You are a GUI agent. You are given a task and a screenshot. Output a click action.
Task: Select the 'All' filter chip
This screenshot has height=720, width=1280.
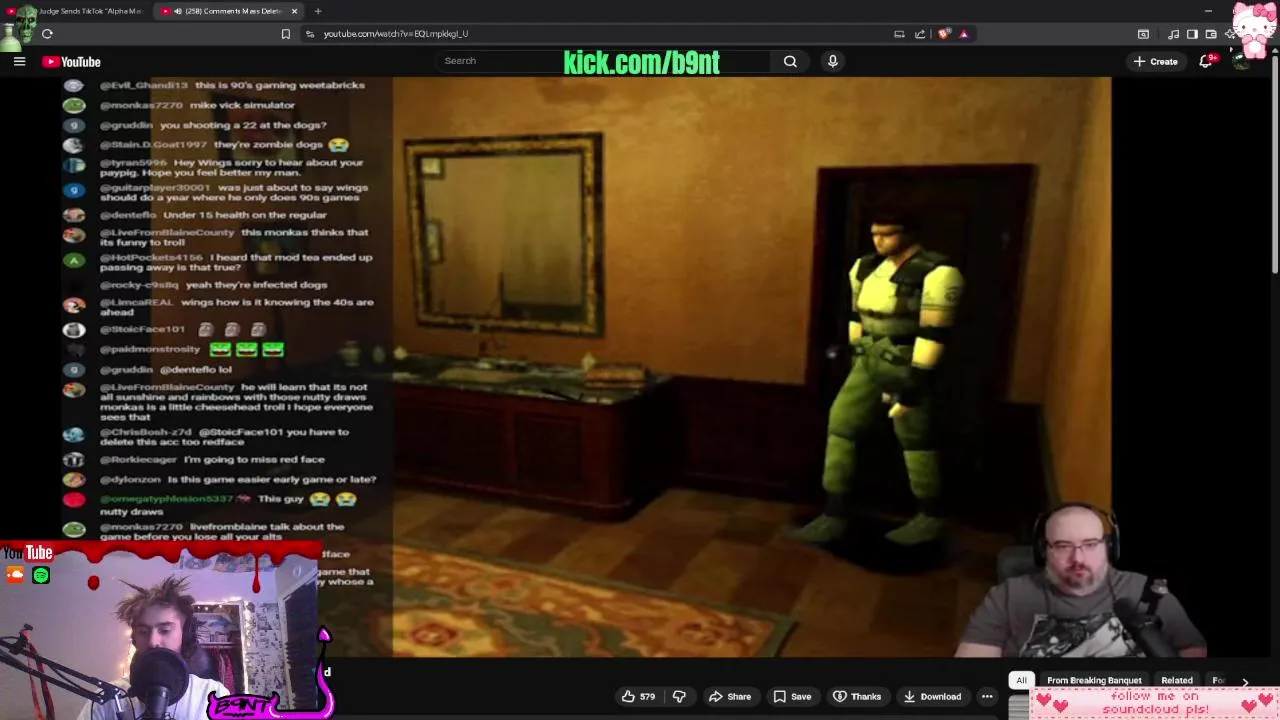[1021, 680]
